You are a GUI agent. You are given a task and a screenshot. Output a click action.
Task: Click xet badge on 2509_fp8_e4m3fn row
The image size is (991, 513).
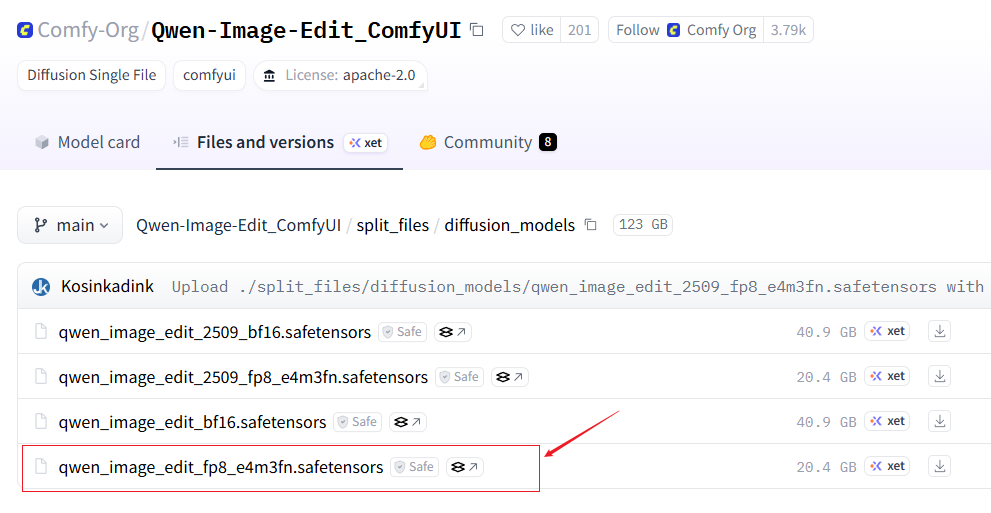(x=887, y=377)
